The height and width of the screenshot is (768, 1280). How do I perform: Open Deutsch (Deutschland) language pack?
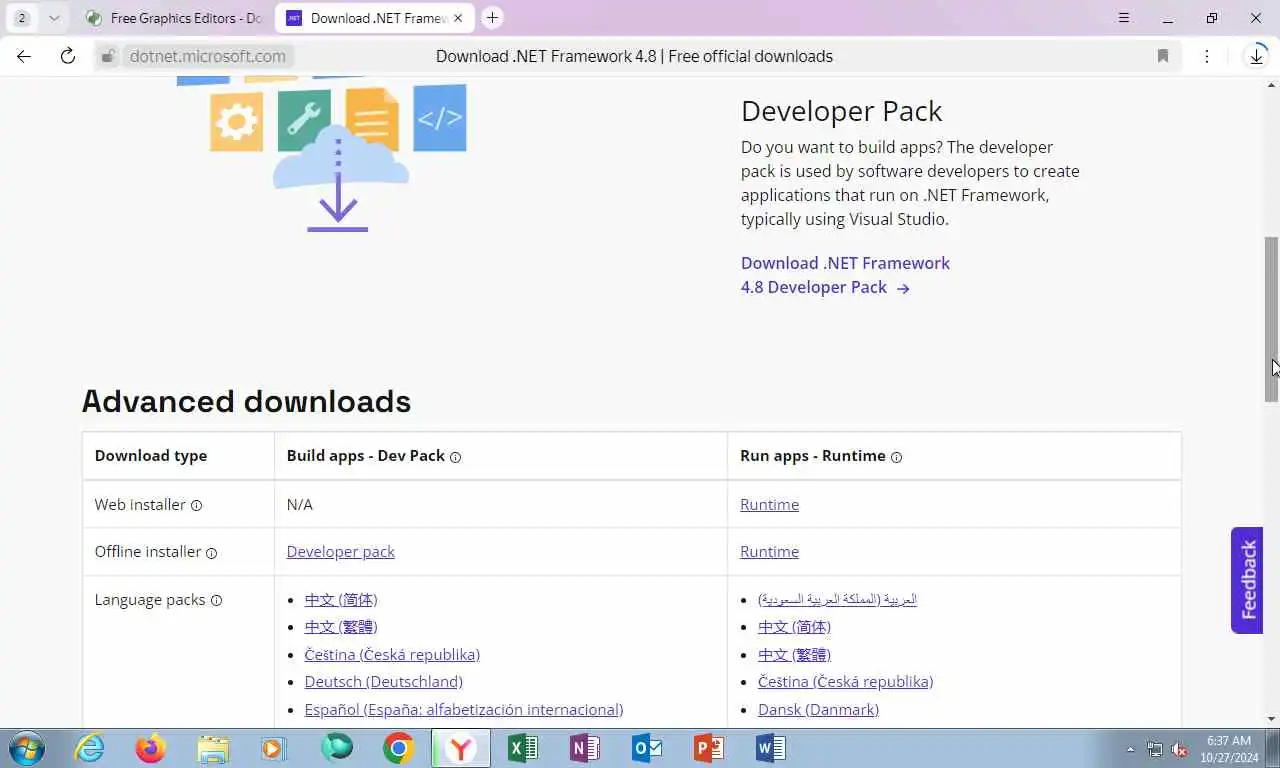click(x=383, y=681)
